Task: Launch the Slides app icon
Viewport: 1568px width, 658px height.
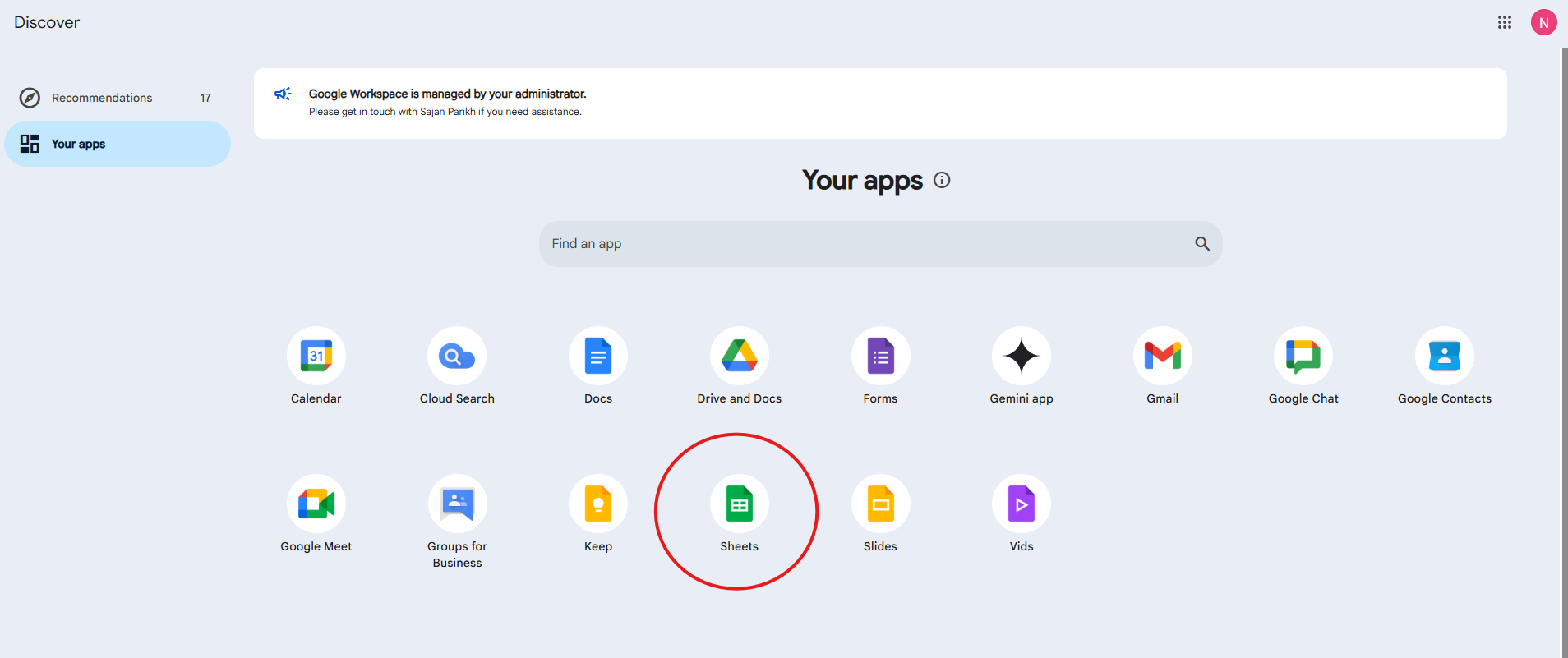Action: [881, 504]
